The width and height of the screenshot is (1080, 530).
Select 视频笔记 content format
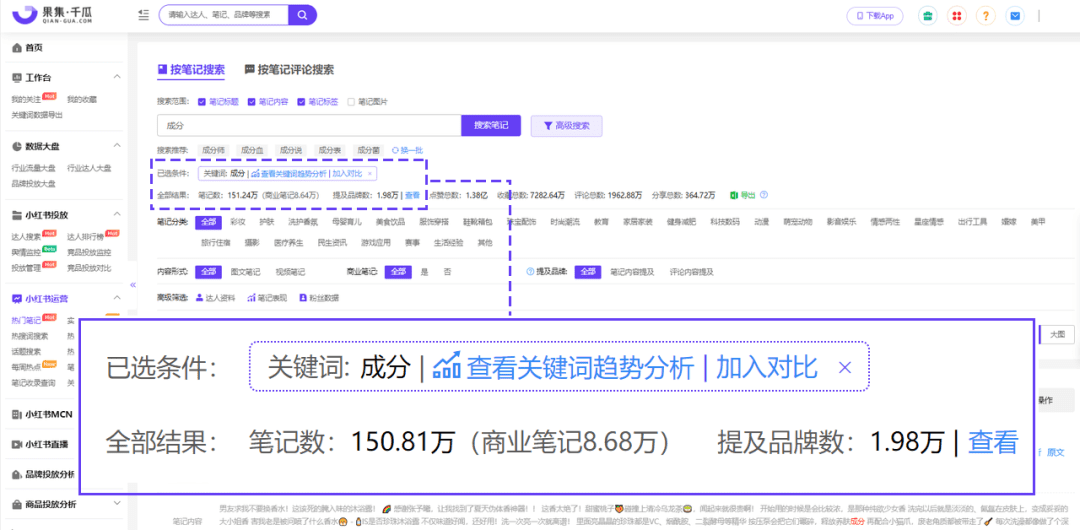pos(290,272)
